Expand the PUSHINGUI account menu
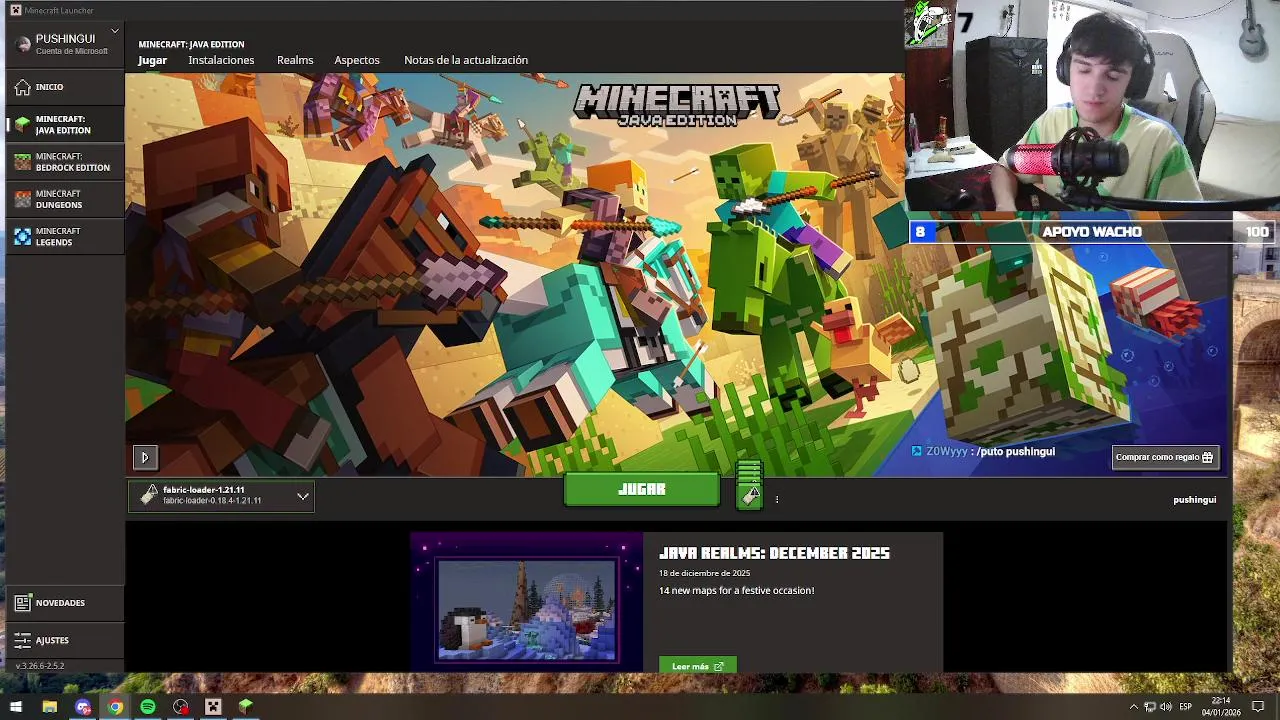This screenshot has width=1280, height=720. 115,31
